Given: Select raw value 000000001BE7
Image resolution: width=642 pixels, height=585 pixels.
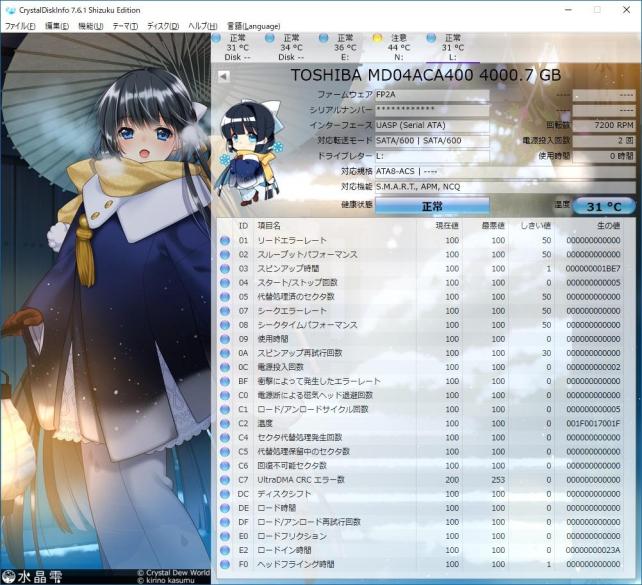Looking at the screenshot, I should 593,269.
